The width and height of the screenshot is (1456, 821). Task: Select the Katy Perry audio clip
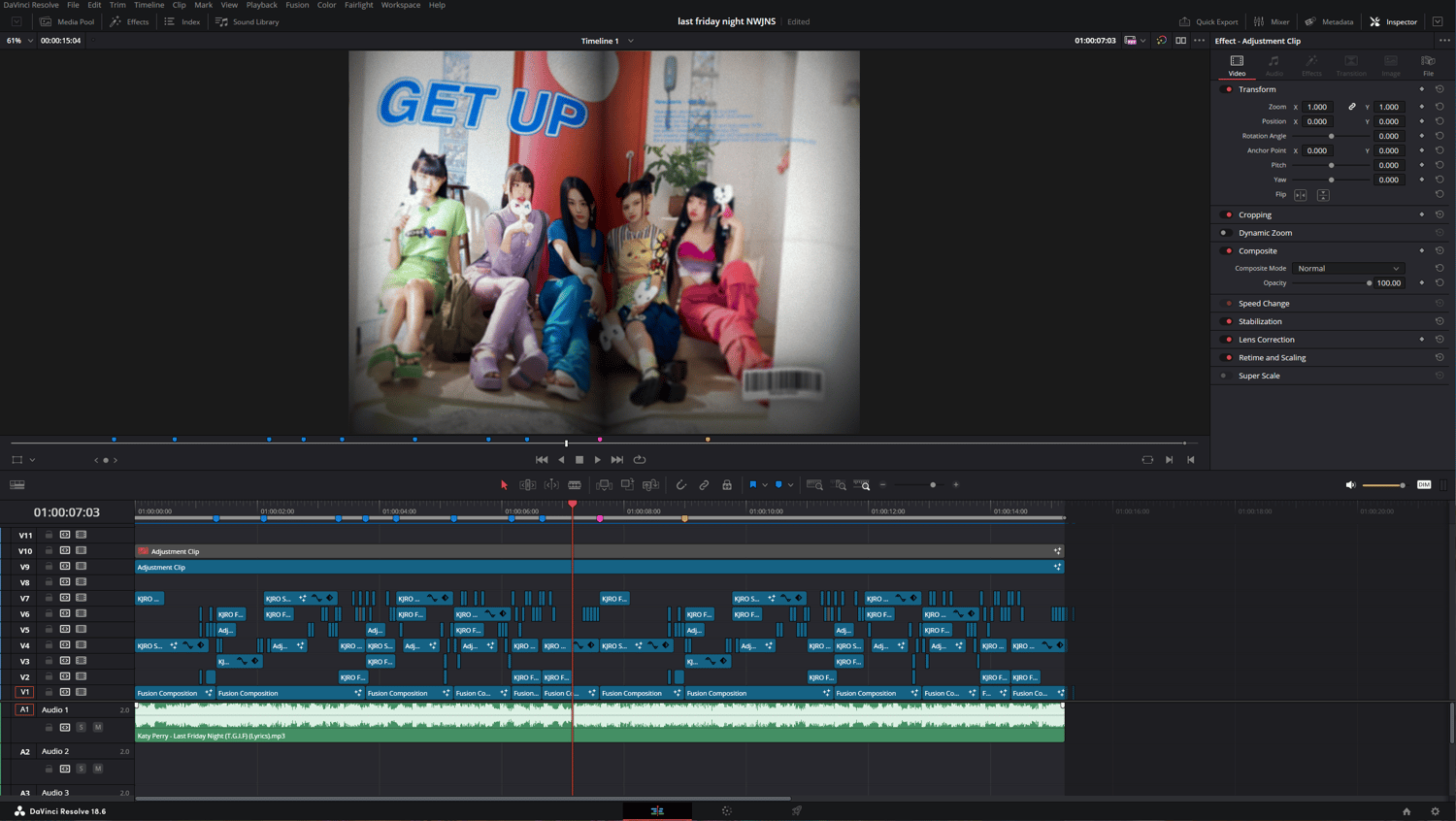[600, 723]
